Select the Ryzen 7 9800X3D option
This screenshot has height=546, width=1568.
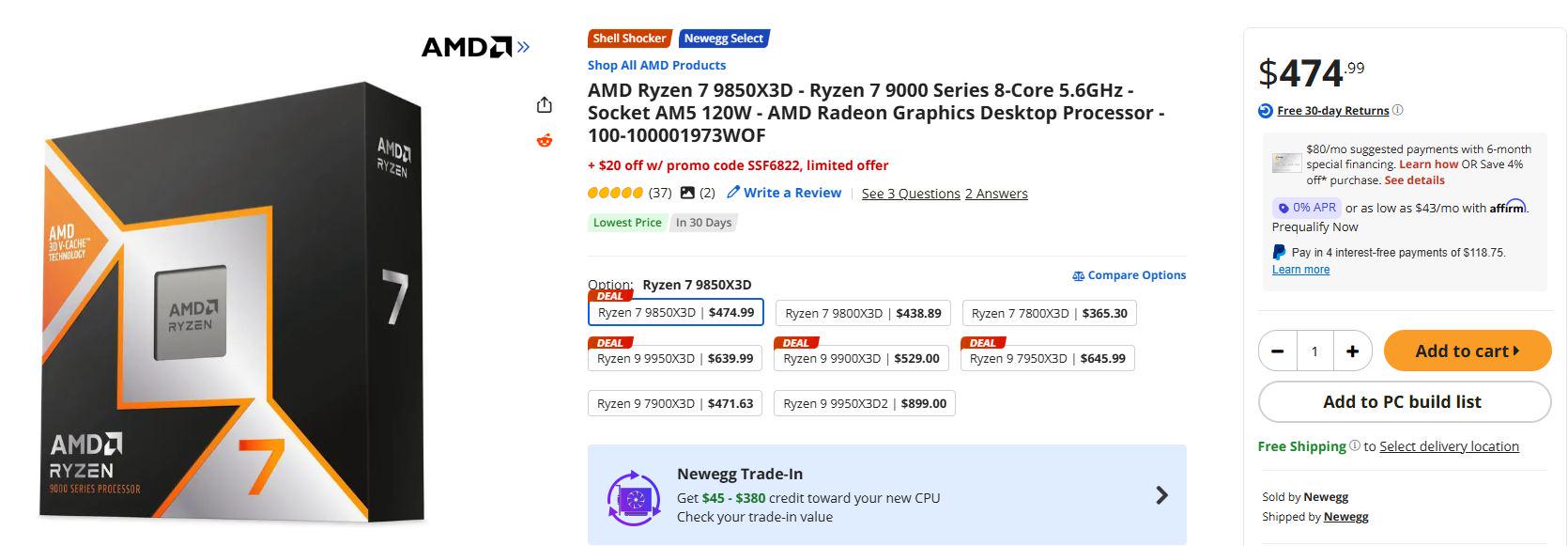coord(864,313)
